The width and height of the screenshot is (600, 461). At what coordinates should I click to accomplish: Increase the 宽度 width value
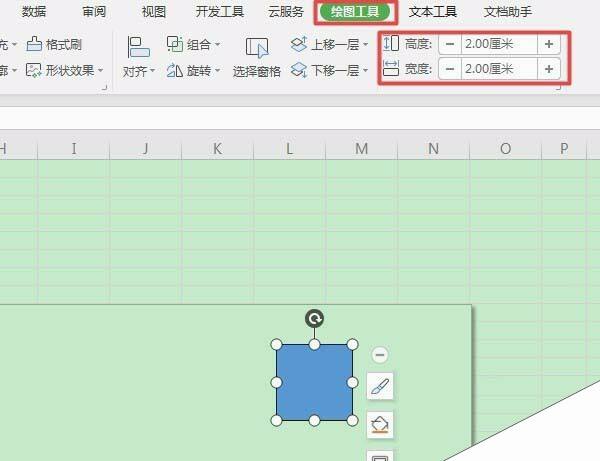point(549,69)
